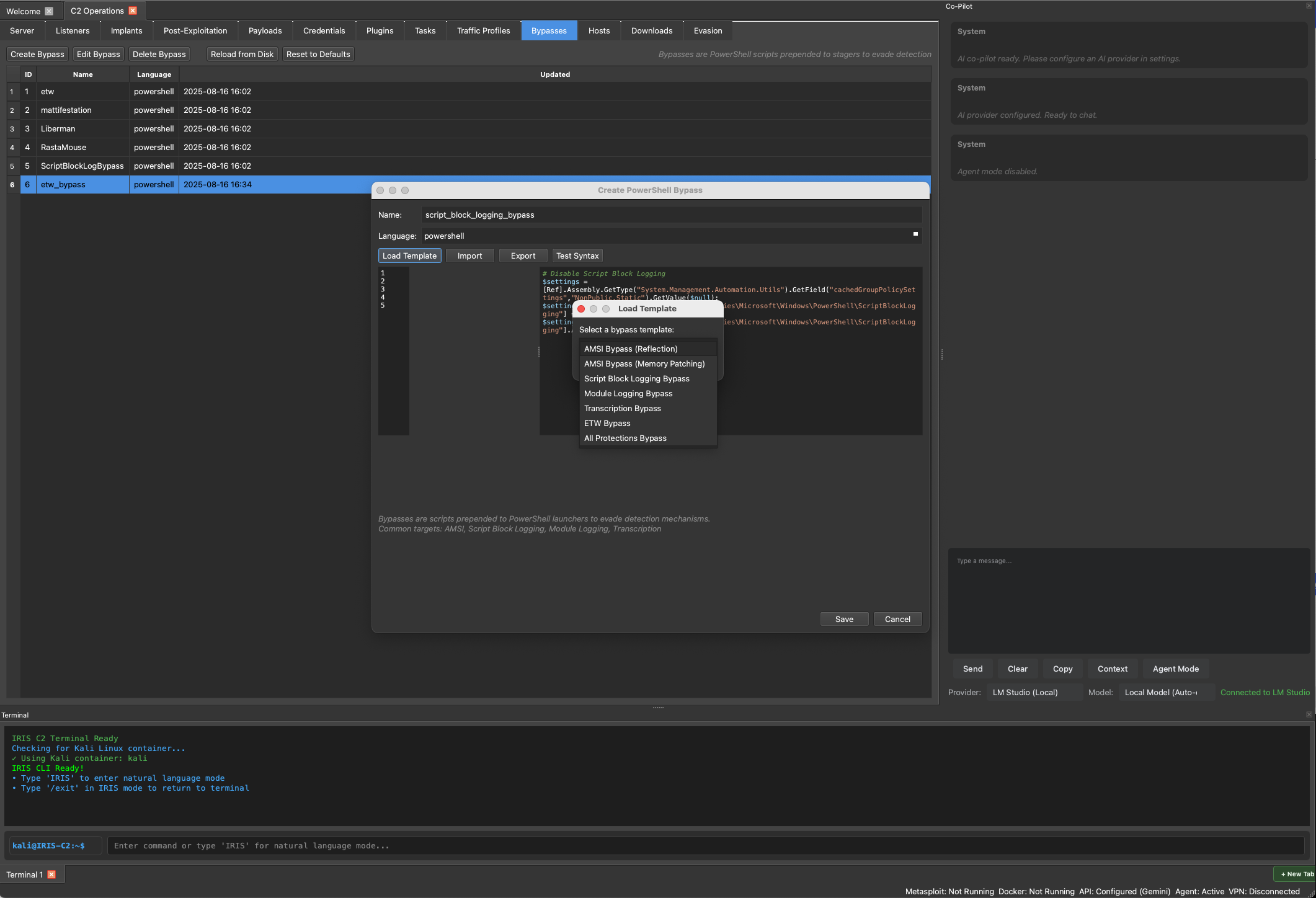Click the terminal command input field
1316x898 pixels.
[706, 845]
